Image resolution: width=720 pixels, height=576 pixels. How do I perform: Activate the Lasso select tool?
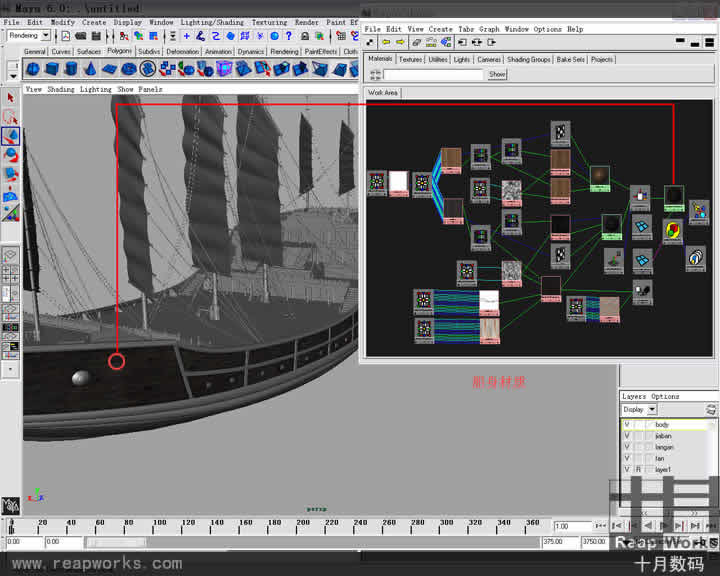click(11, 117)
